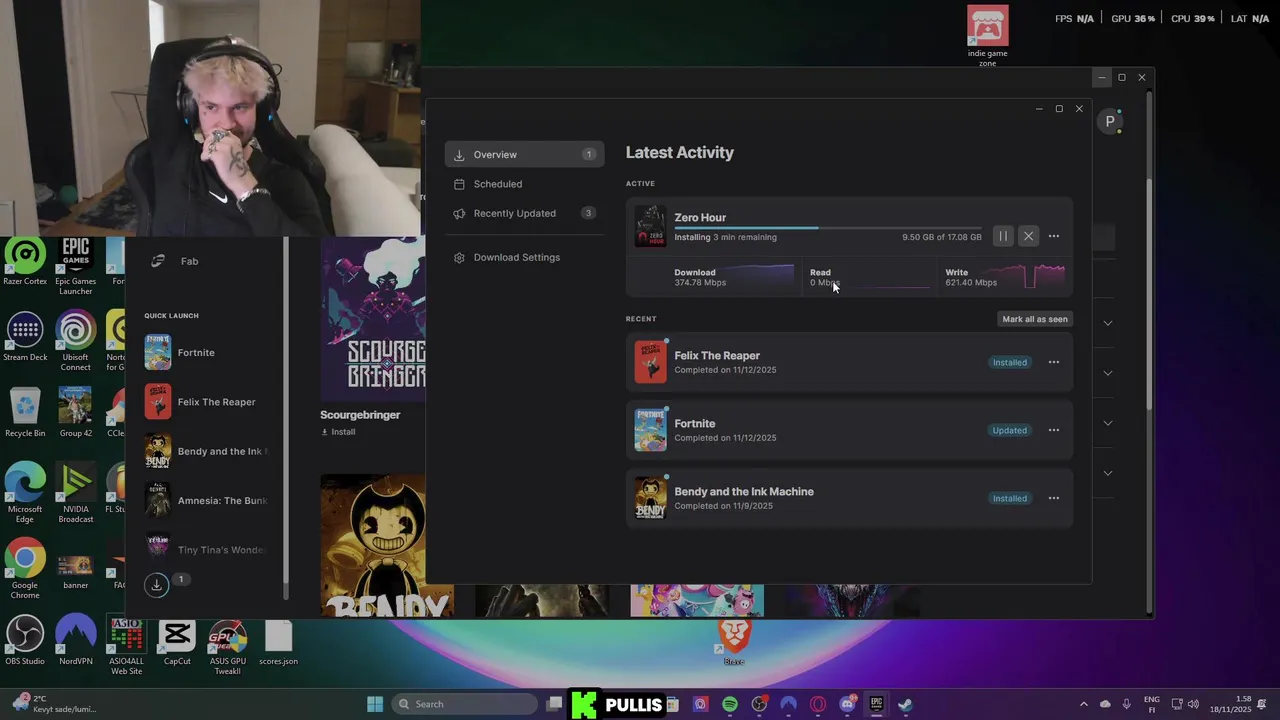This screenshot has width=1280, height=720.
Task: Launch Amnesia: The Bunker from Quick Launch
Action: (207, 500)
